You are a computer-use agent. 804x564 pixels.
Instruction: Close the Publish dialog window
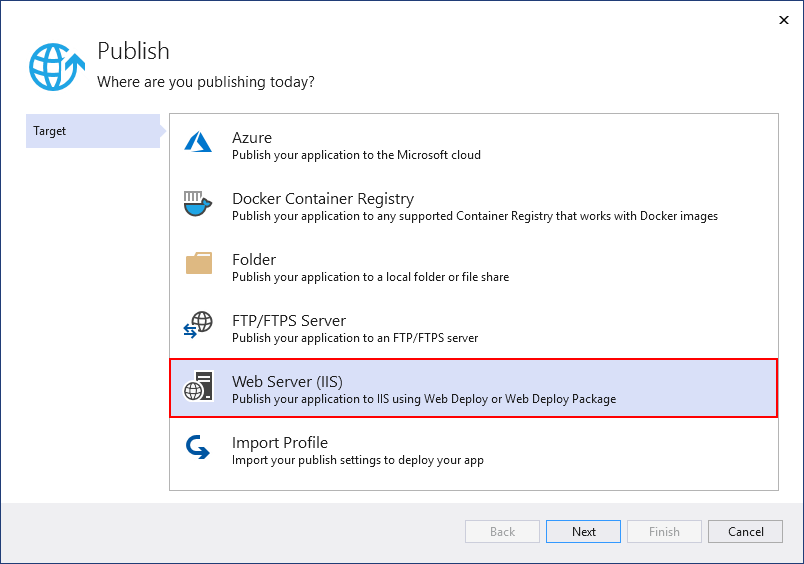[781, 19]
